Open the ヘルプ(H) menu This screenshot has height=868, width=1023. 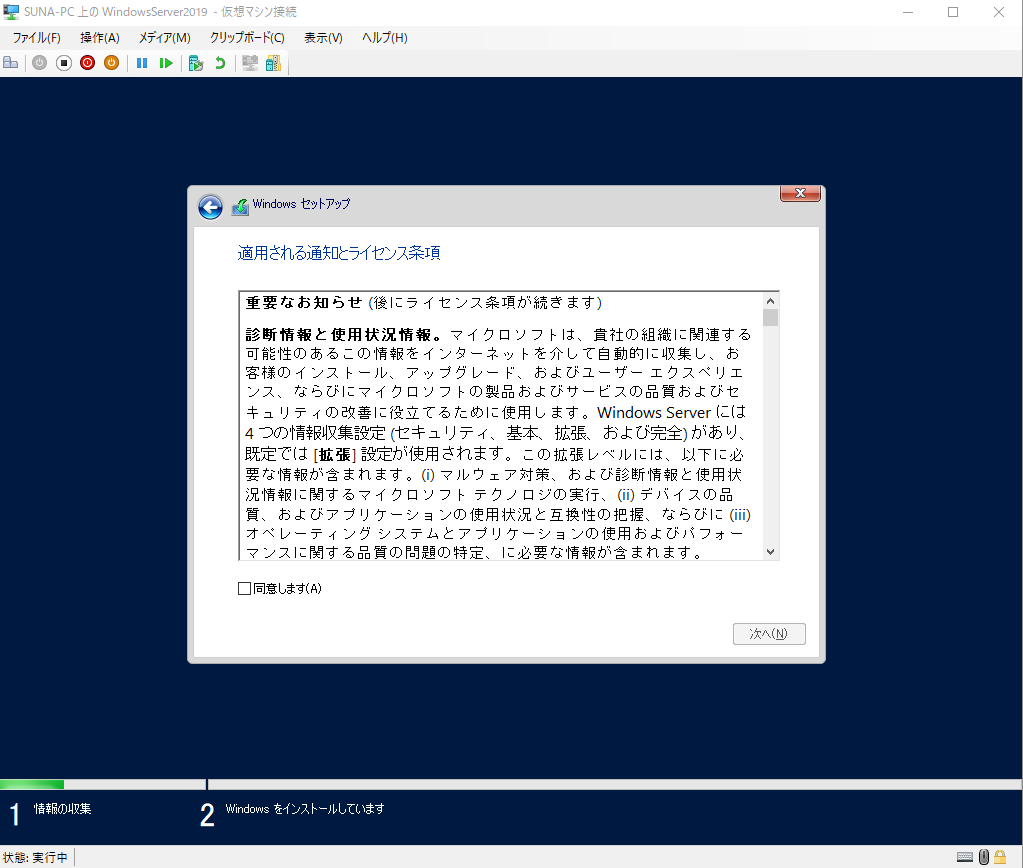point(384,38)
